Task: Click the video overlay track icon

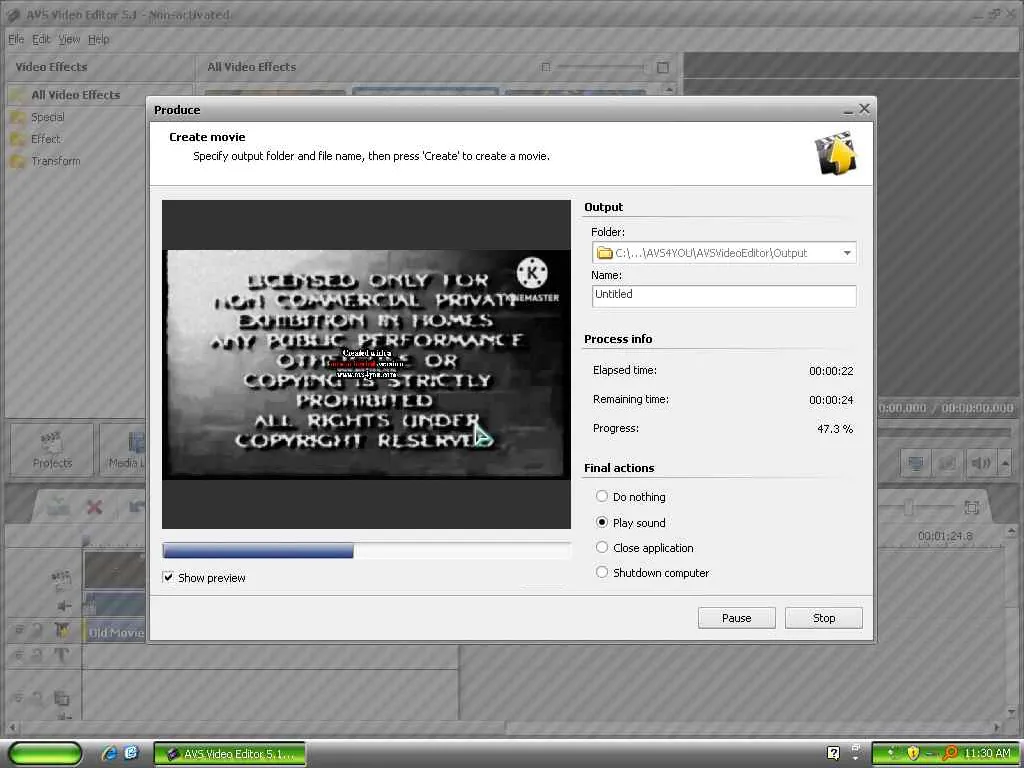Action: [x=62, y=699]
